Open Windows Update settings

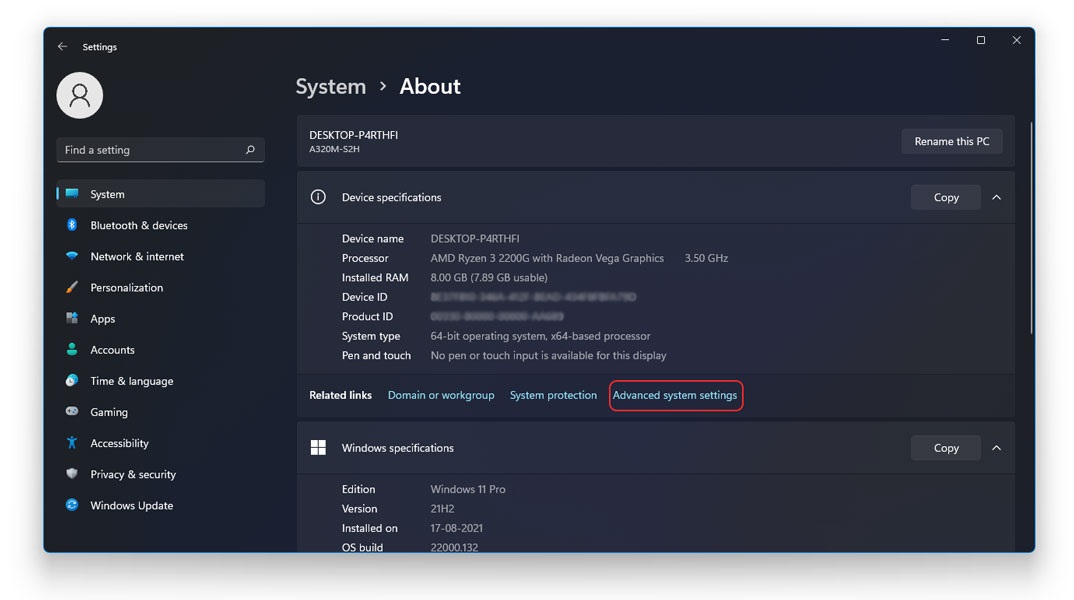point(131,505)
